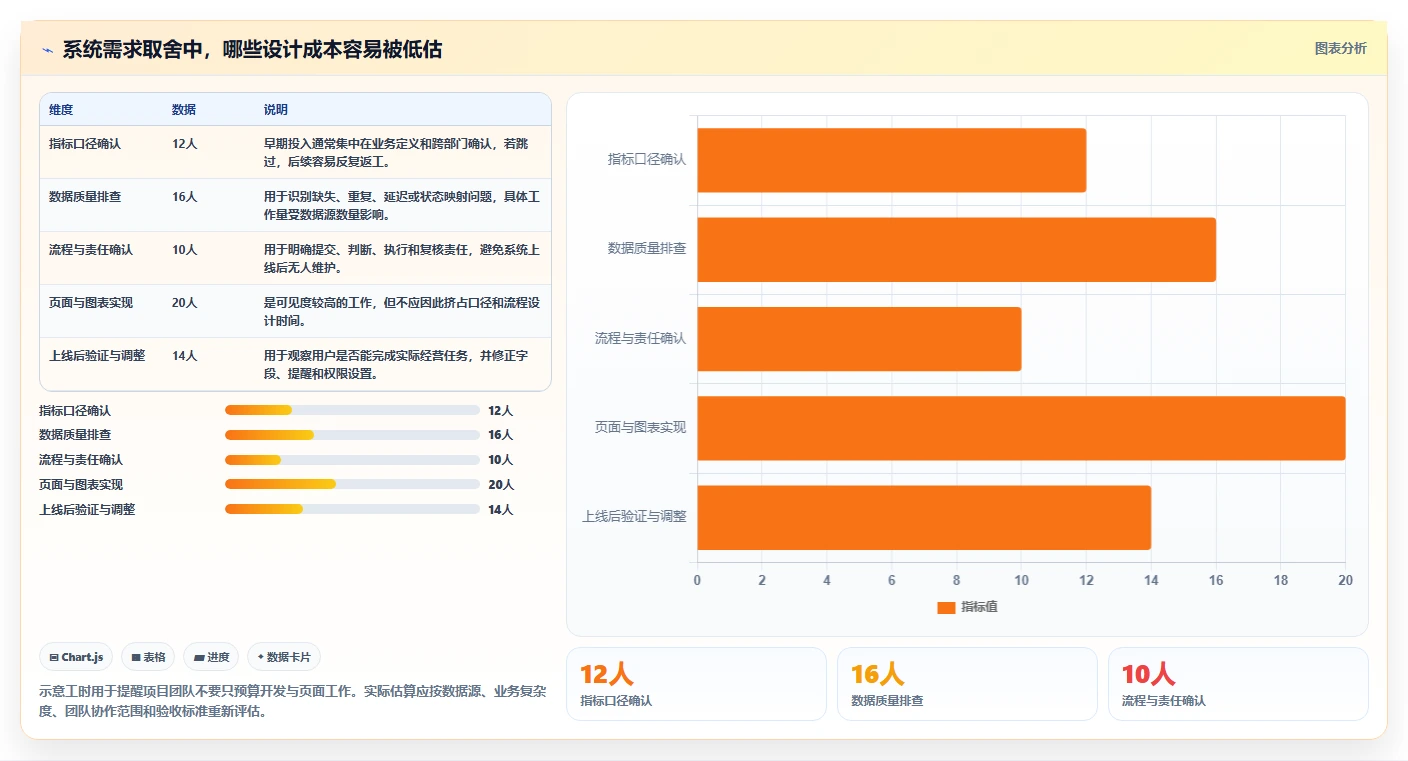Toggle the 指标值 legend swatch
This screenshot has width=1408, height=761.
(x=946, y=608)
